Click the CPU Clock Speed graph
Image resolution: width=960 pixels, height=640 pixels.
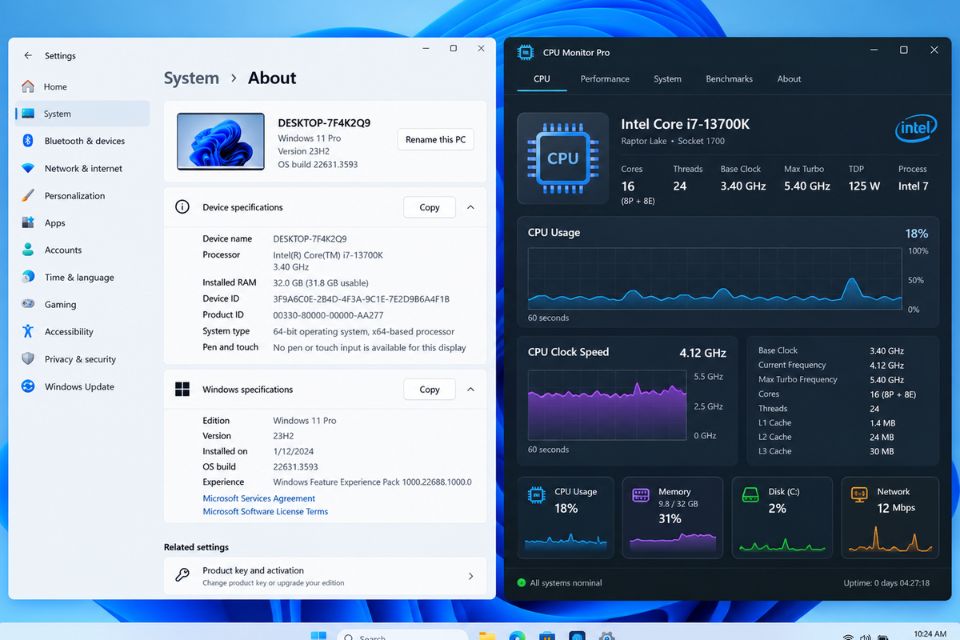pyautogui.click(x=607, y=405)
